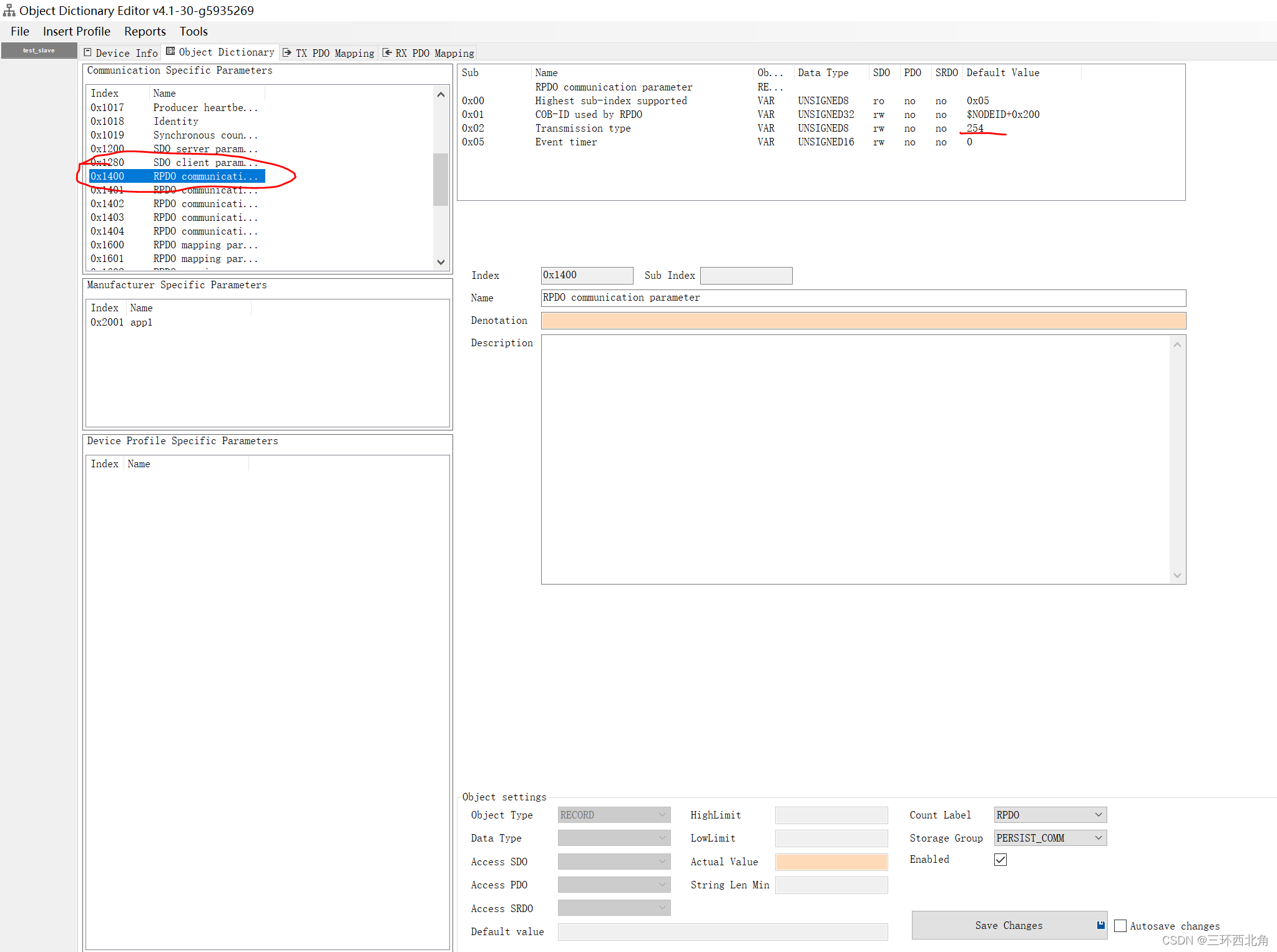This screenshot has height=952, width=1277.
Task: Open the Insert Profile menu
Action: pos(76,31)
